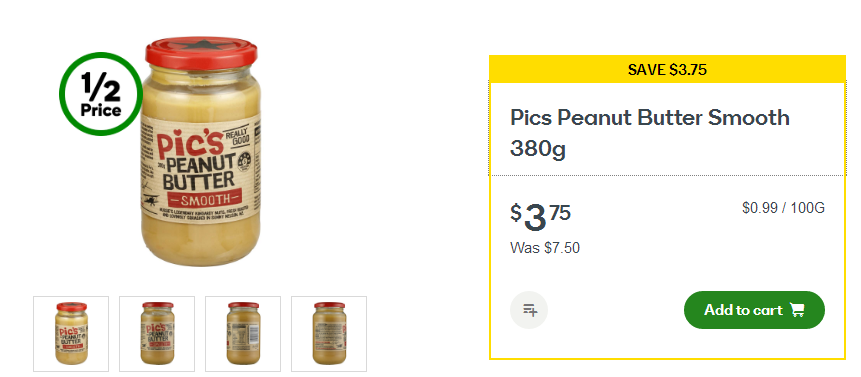This screenshot has width=861, height=377.
Task: Select the first front-view jar thumbnail
Action: click(x=71, y=334)
